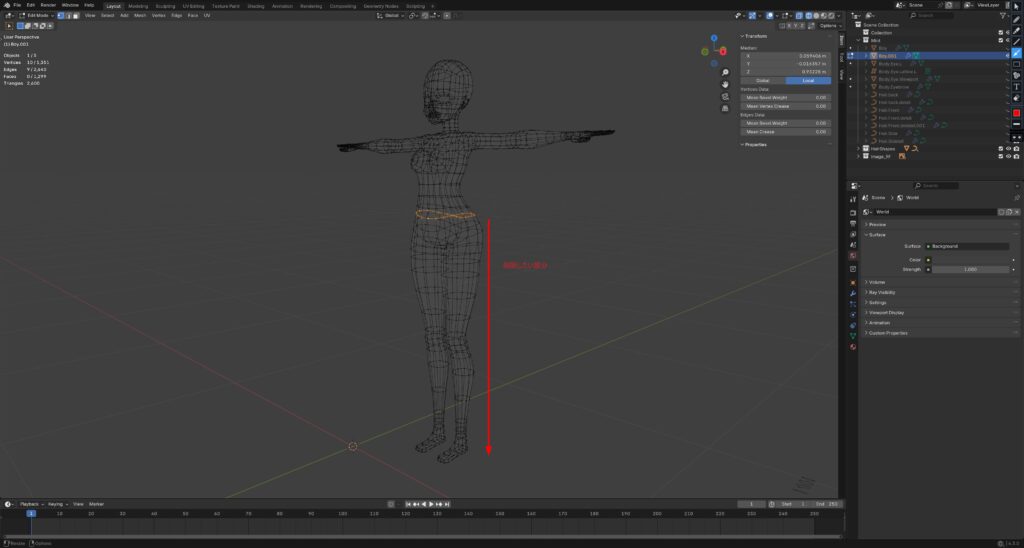Screen dimensions: 1024x548
Task: Open the Mesh menu in viewport header
Action: 140,15
